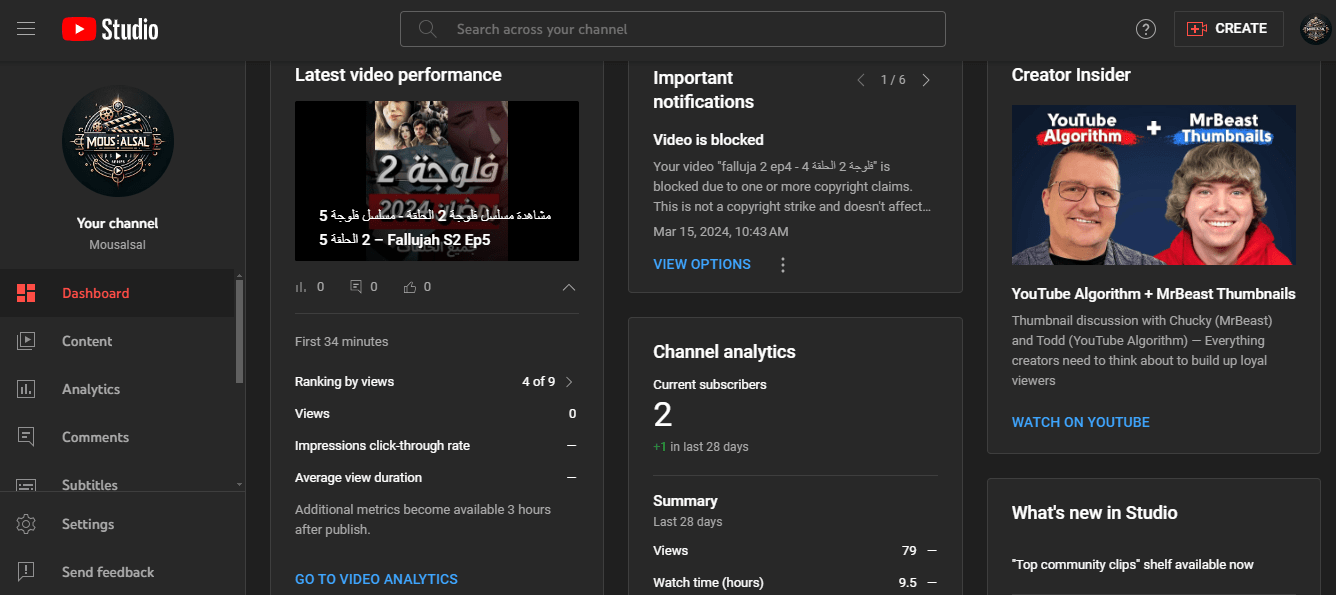
Task: Click the "What's new in Studio" heading
Action: [1095, 513]
